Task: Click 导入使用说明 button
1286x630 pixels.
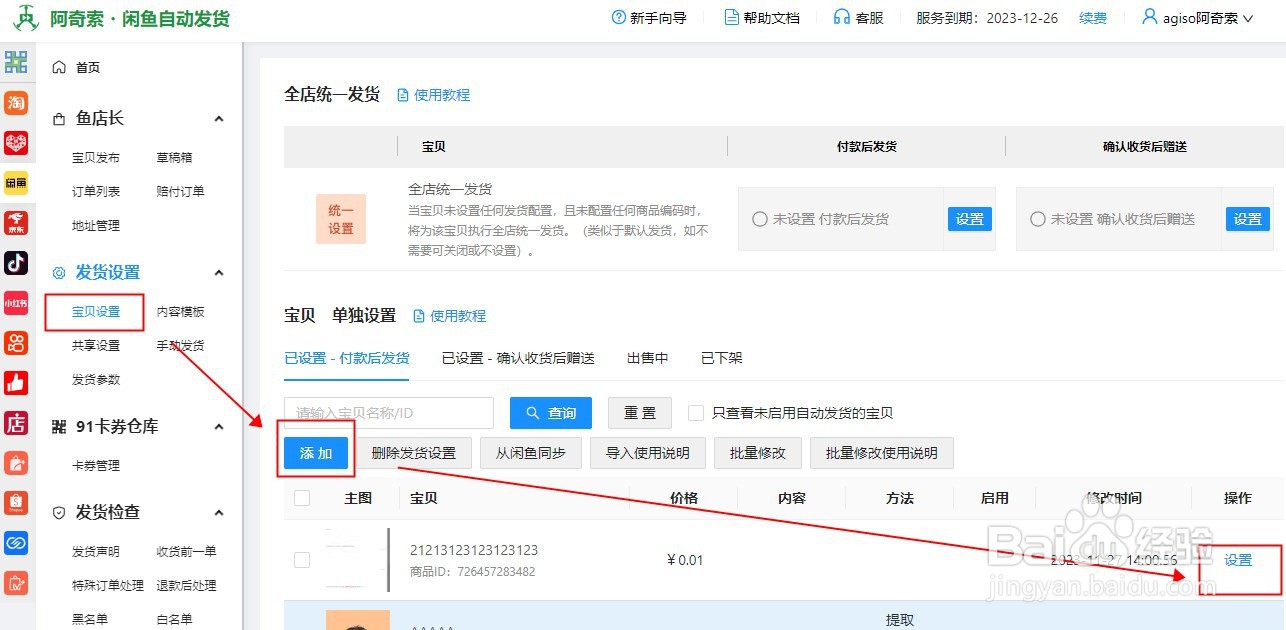Action: 648,453
